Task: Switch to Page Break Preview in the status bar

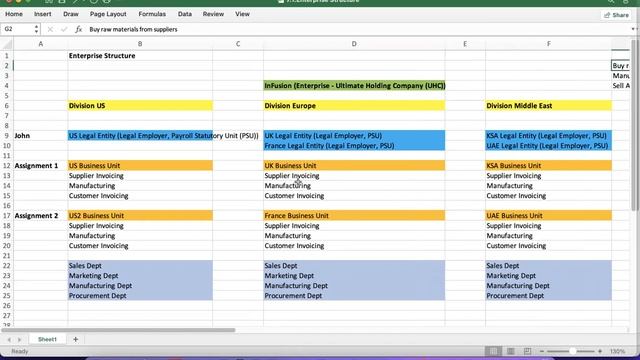Action: (527, 351)
